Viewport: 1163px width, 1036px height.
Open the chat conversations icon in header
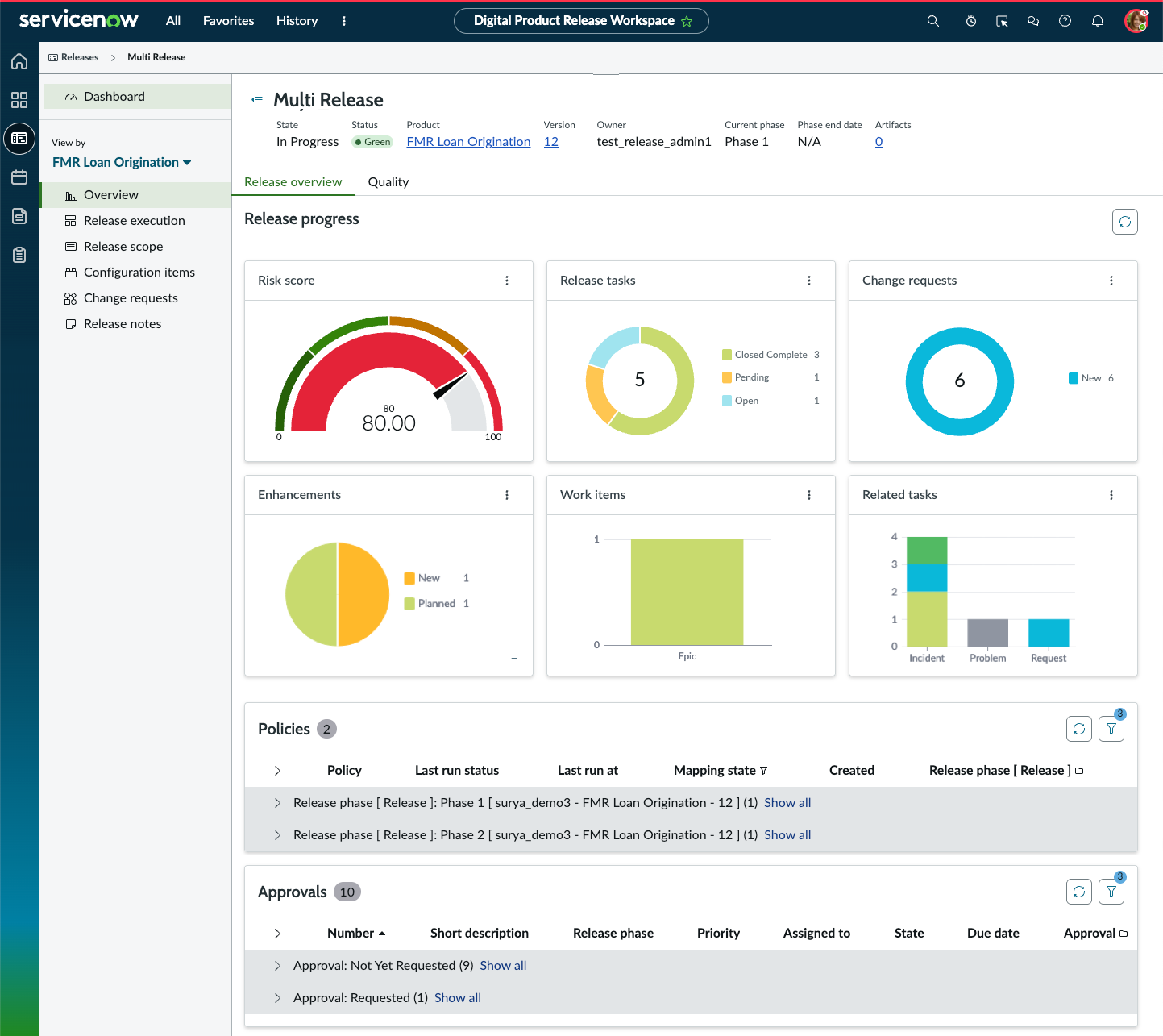coord(1032,21)
